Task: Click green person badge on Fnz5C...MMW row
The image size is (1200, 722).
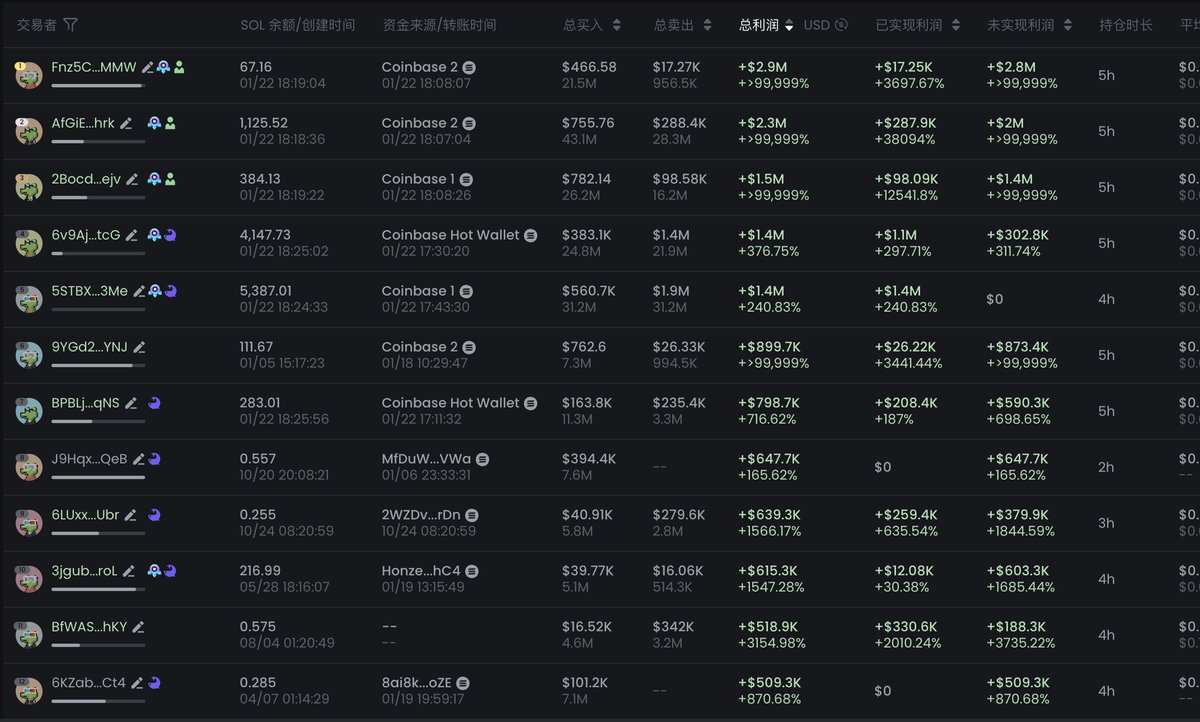Action: point(179,67)
